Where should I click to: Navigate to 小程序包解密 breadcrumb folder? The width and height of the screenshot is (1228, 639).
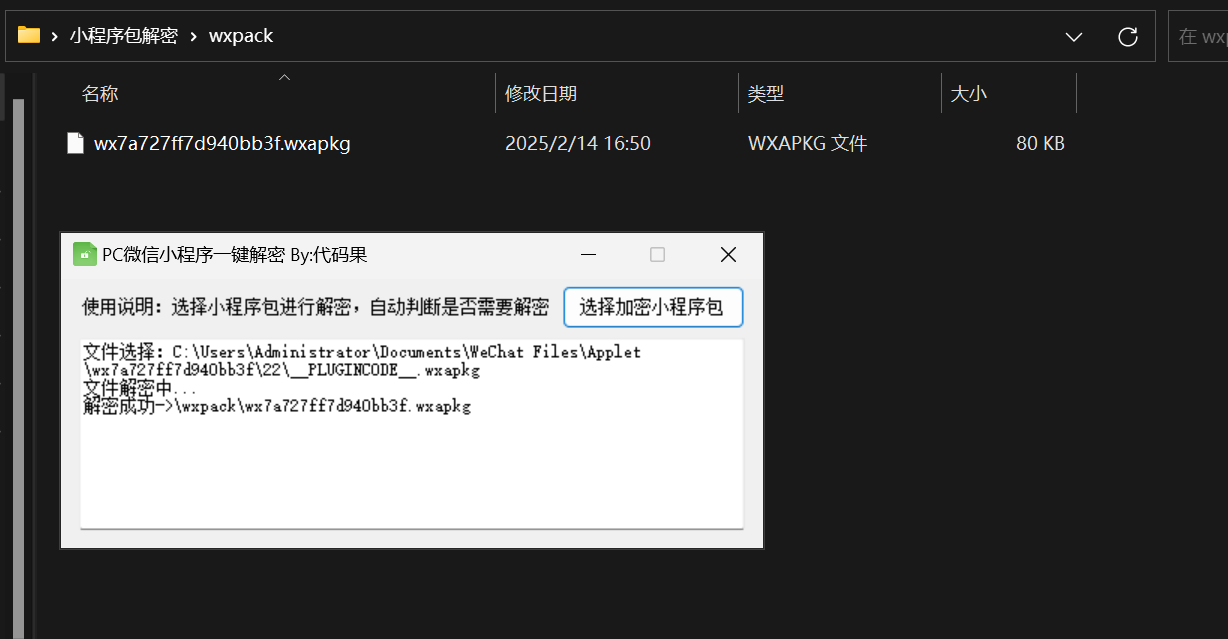124,36
